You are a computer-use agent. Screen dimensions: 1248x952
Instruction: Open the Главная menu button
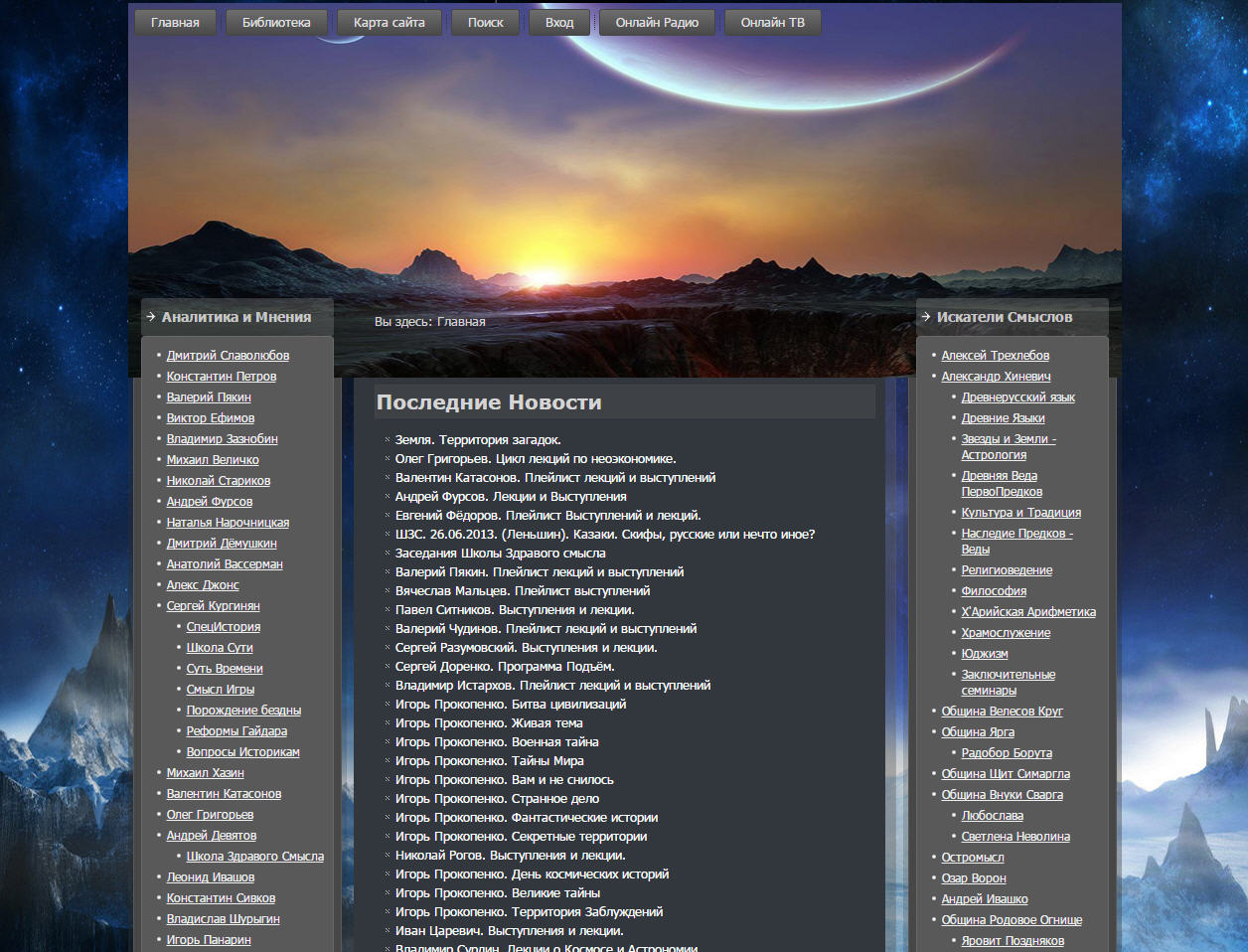(x=175, y=23)
